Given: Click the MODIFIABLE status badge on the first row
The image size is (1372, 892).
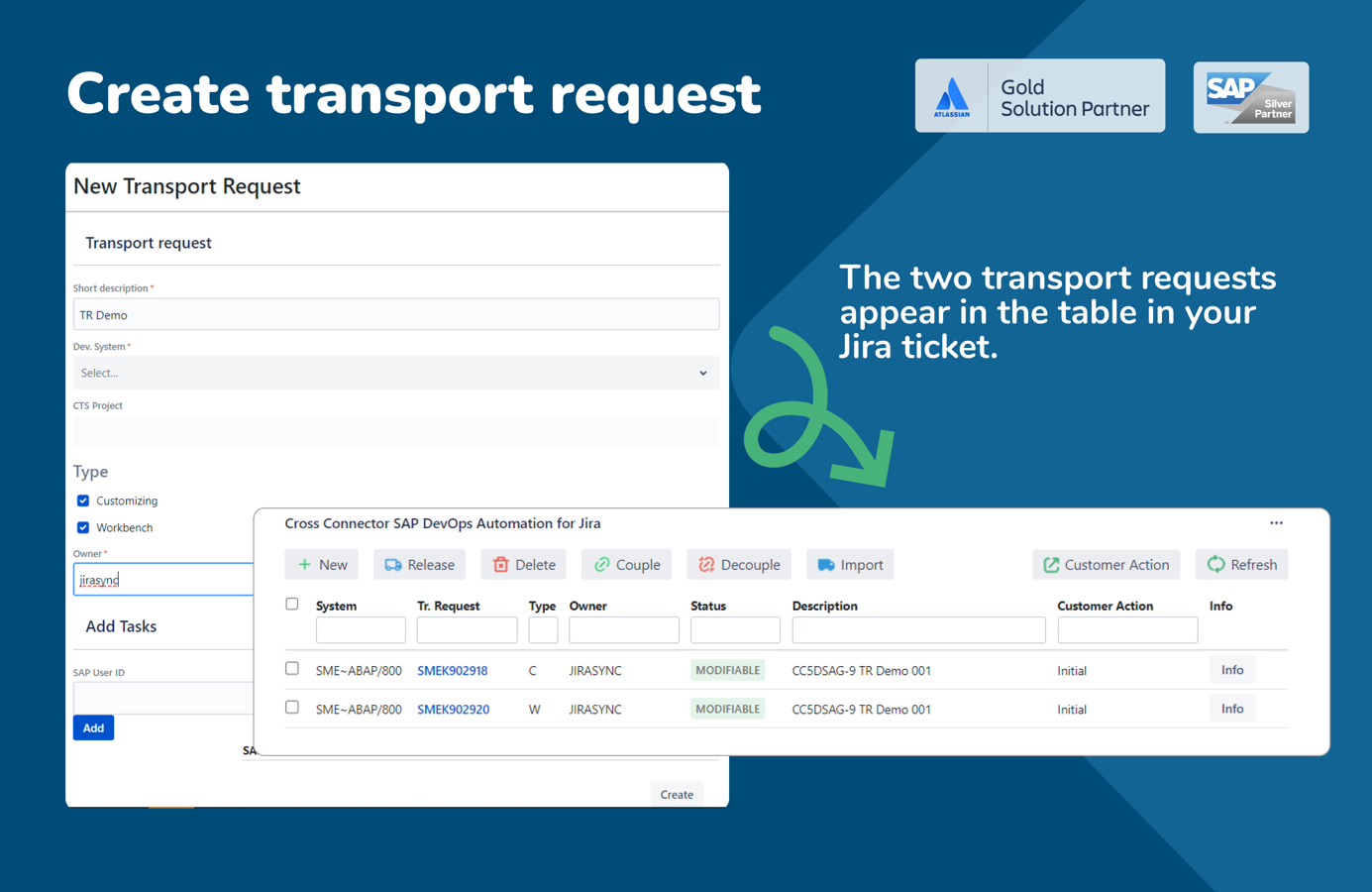Looking at the screenshot, I should click(x=727, y=670).
